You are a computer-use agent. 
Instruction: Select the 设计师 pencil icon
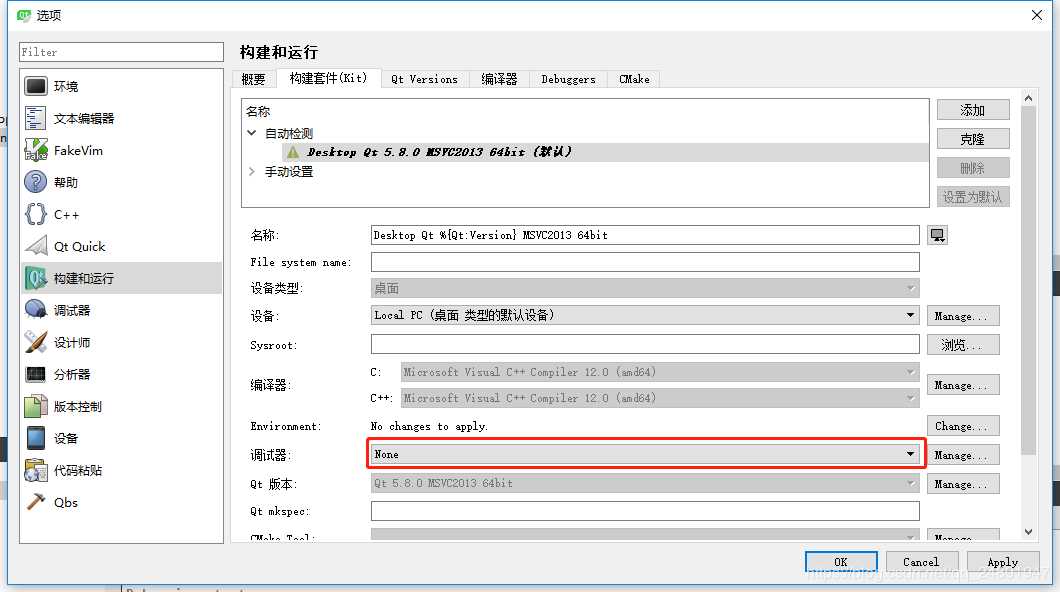coord(36,342)
